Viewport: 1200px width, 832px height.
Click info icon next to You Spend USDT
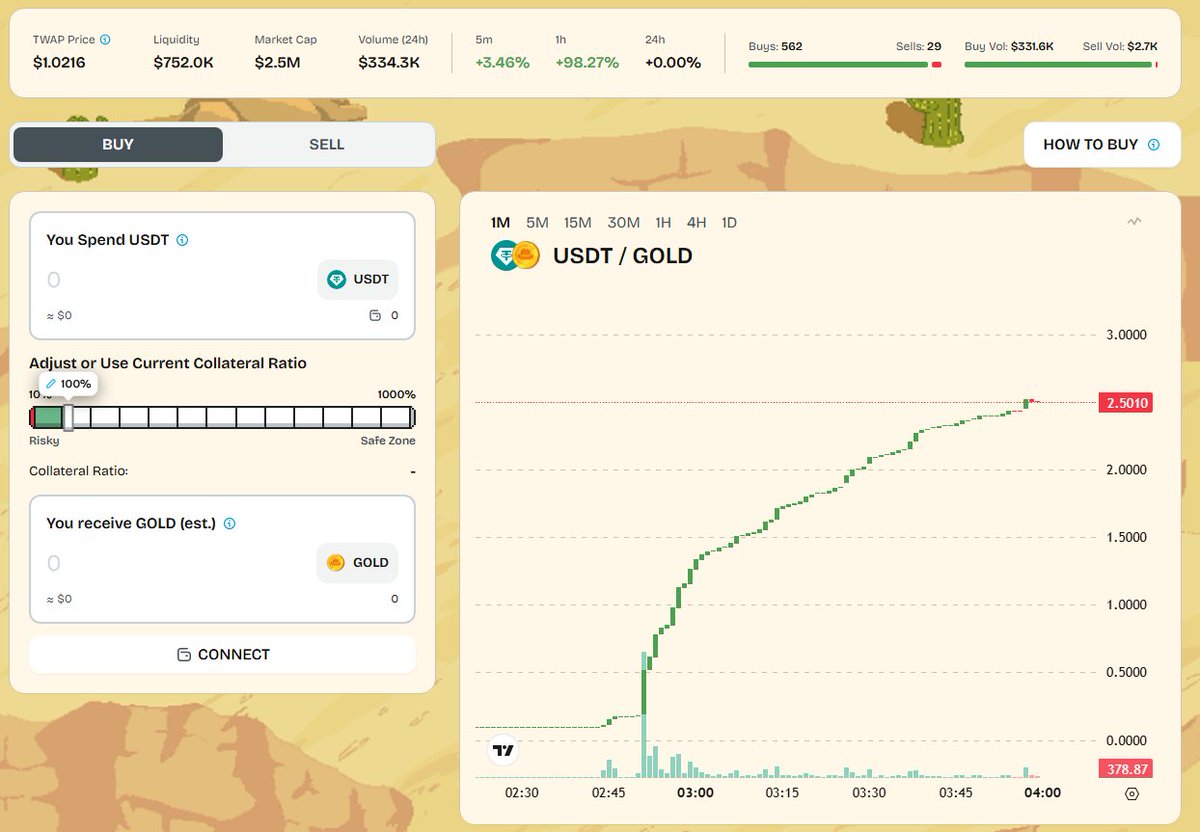pyautogui.click(x=182, y=240)
